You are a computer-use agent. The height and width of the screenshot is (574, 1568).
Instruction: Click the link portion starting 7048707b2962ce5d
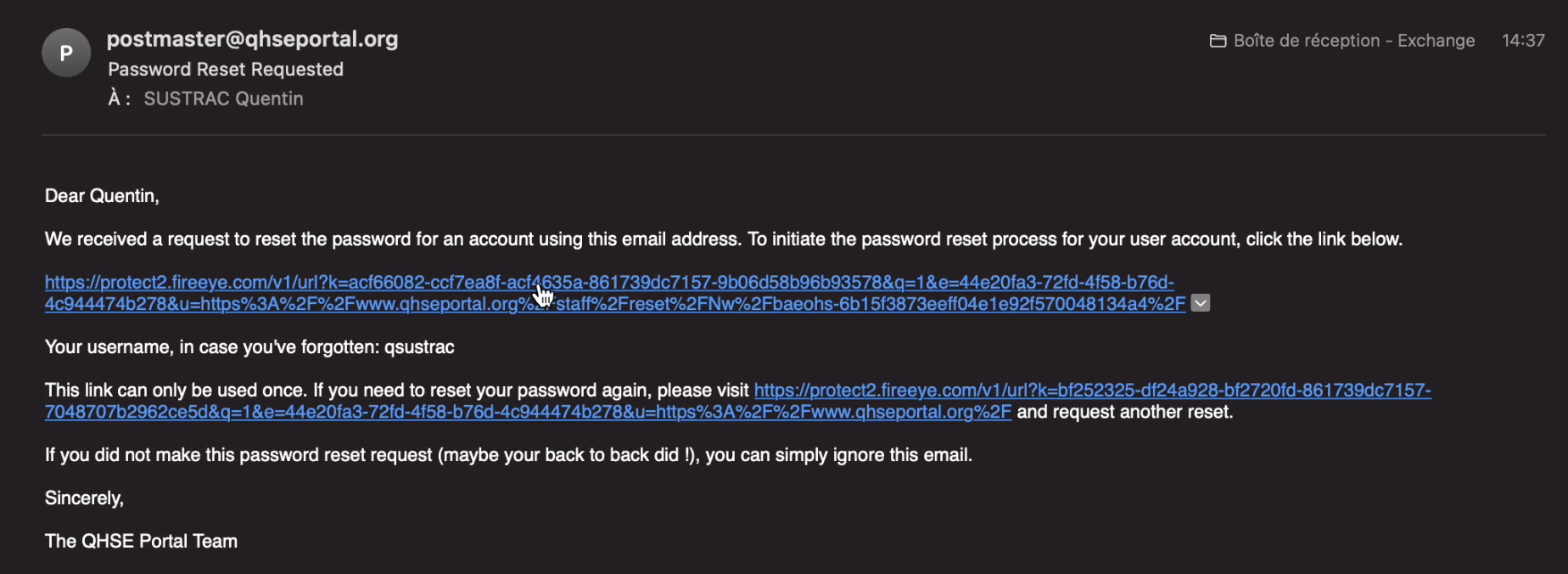click(528, 412)
